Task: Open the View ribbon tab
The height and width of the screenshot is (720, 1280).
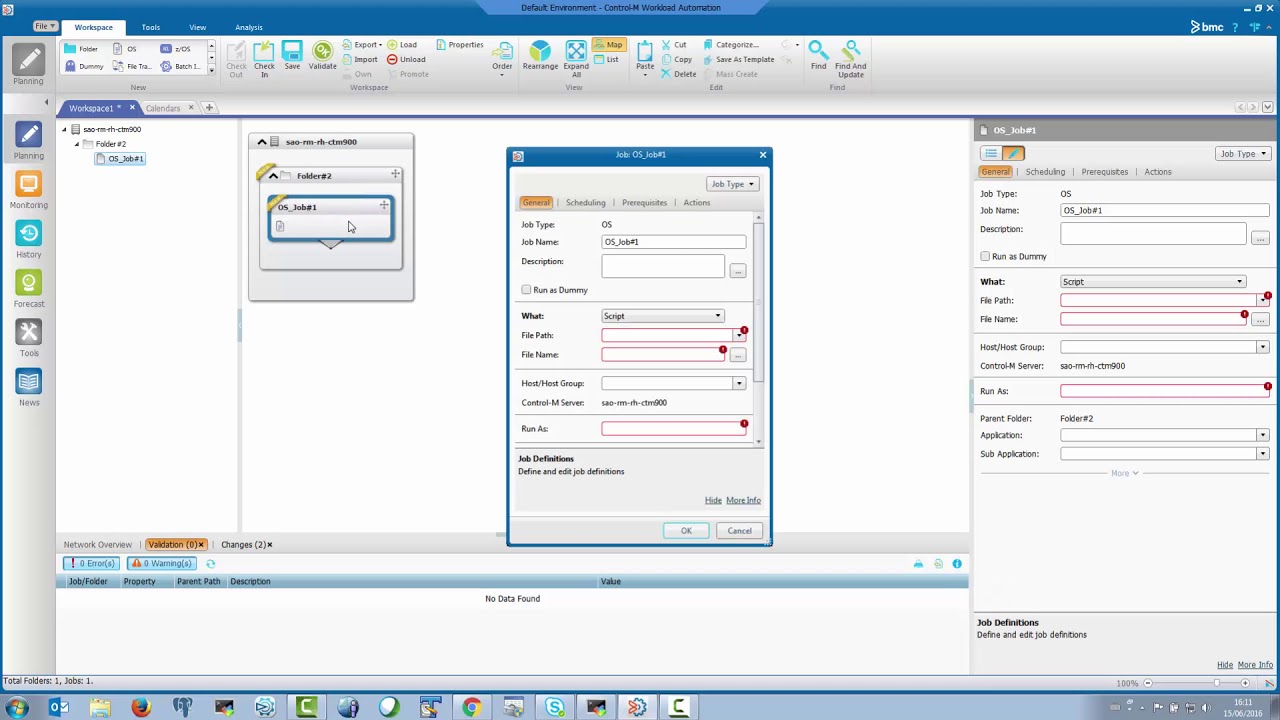Action: (x=197, y=27)
